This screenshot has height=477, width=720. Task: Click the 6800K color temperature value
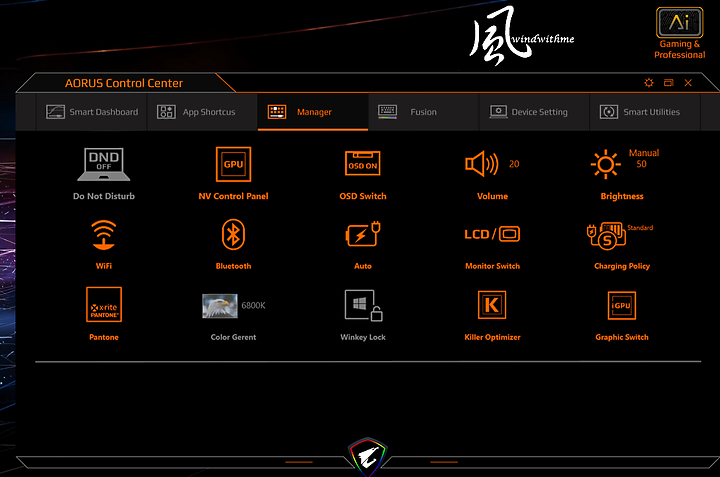click(253, 305)
